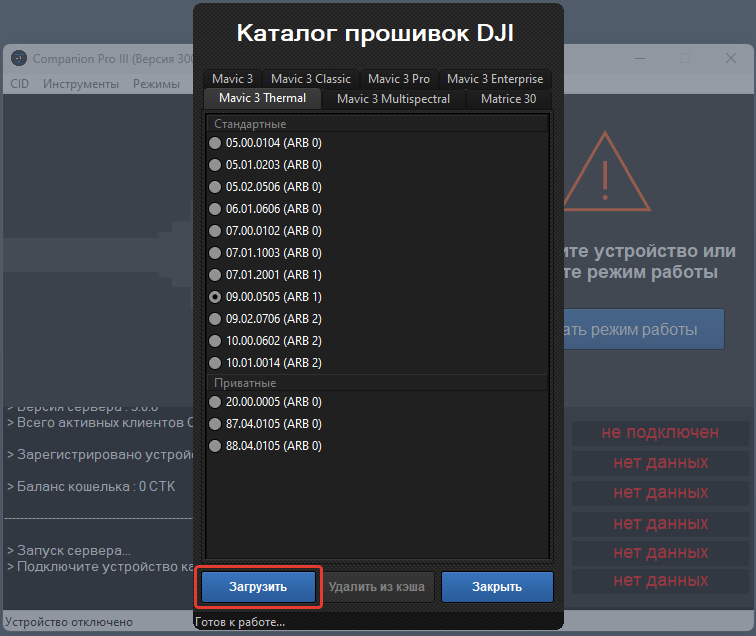Click the Удалить из кэша button
756x636 pixels.
click(x=377, y=587)
